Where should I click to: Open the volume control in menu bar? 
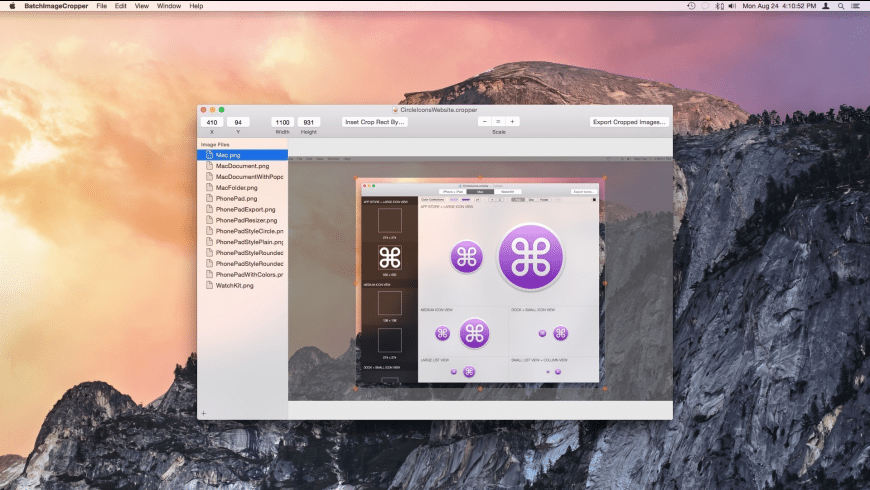[731, 6]
